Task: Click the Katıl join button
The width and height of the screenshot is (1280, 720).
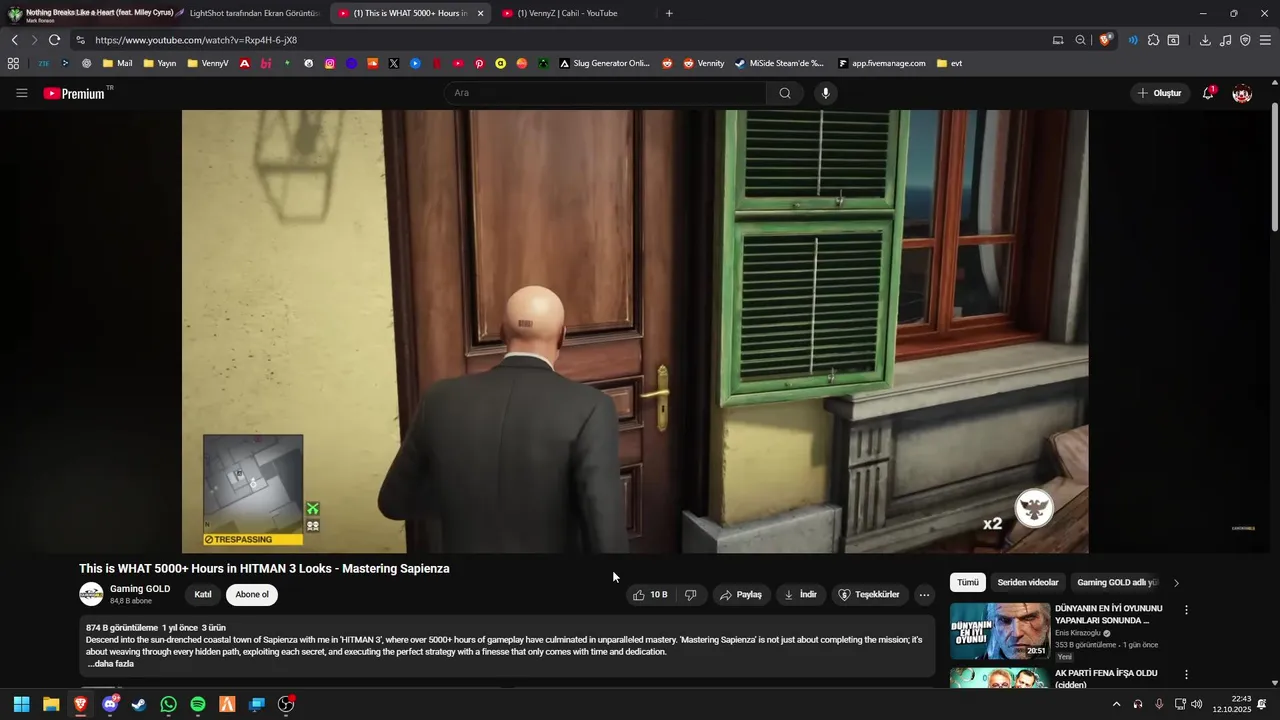Action: coord(203,594)
